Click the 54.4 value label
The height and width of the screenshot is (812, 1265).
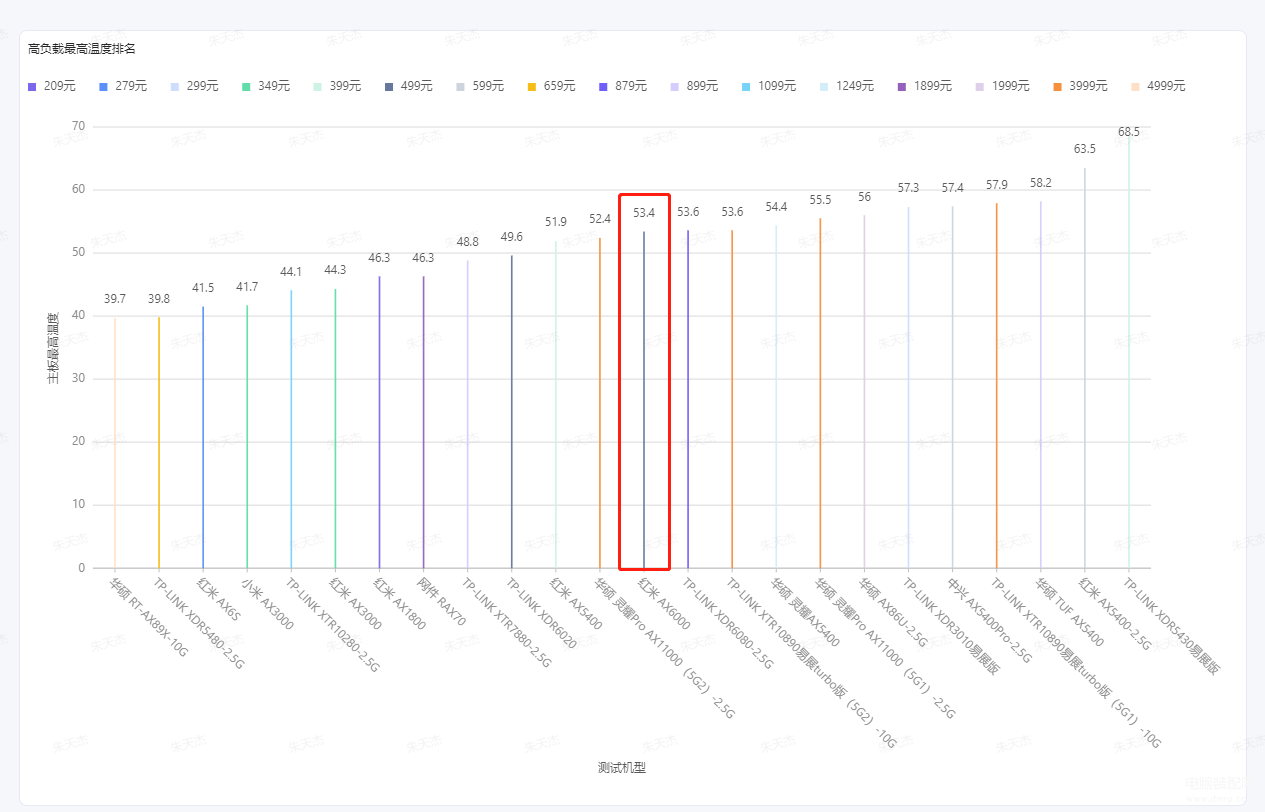click(776, 207)
